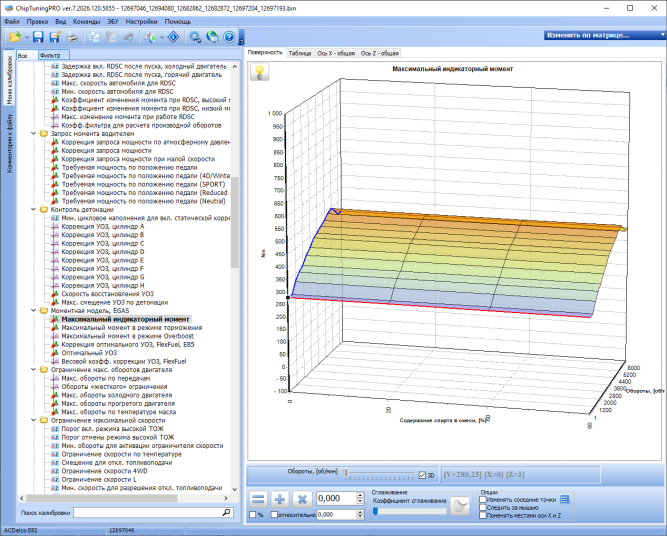Select Требуемая мощность по положению педали (SPORT)
Viewport: 667px width, 536px height.
[143, 184]
